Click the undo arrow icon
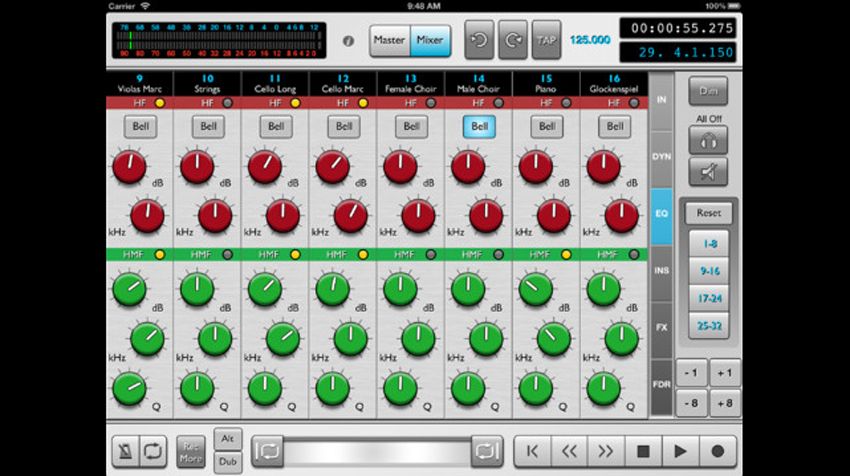 pos(479,40)
